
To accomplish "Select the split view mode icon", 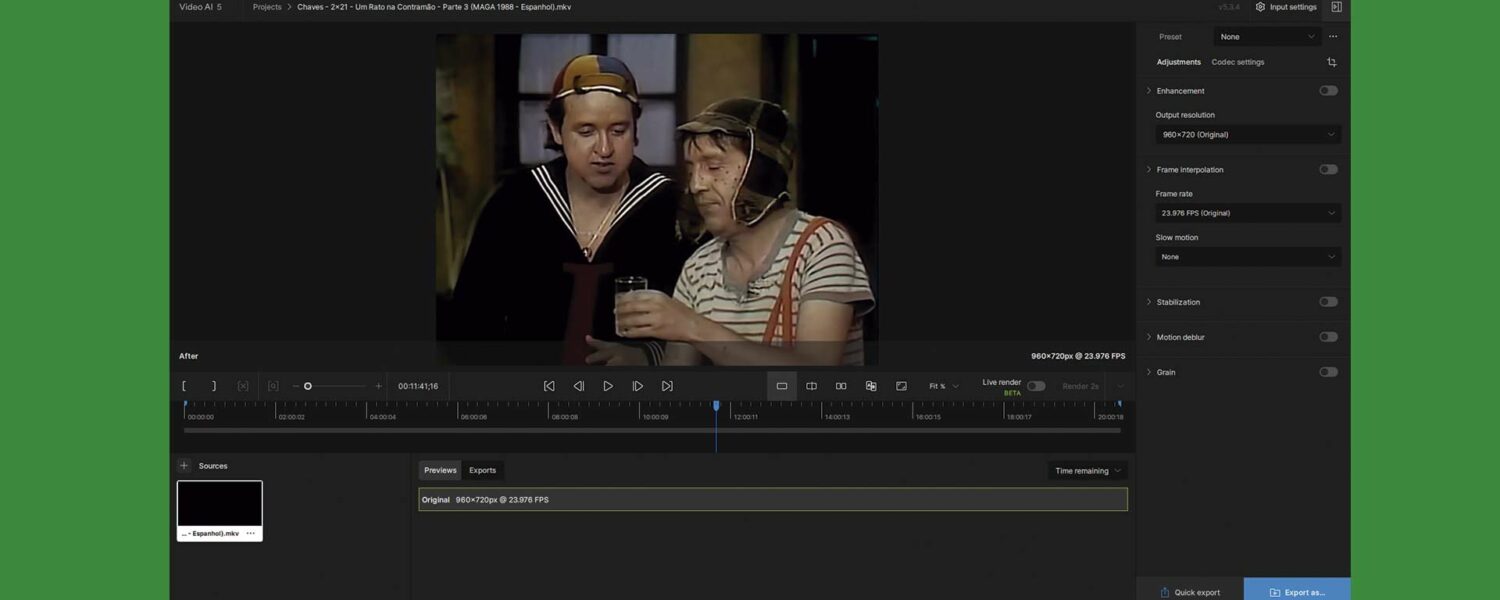I will [x=812, y=386].
